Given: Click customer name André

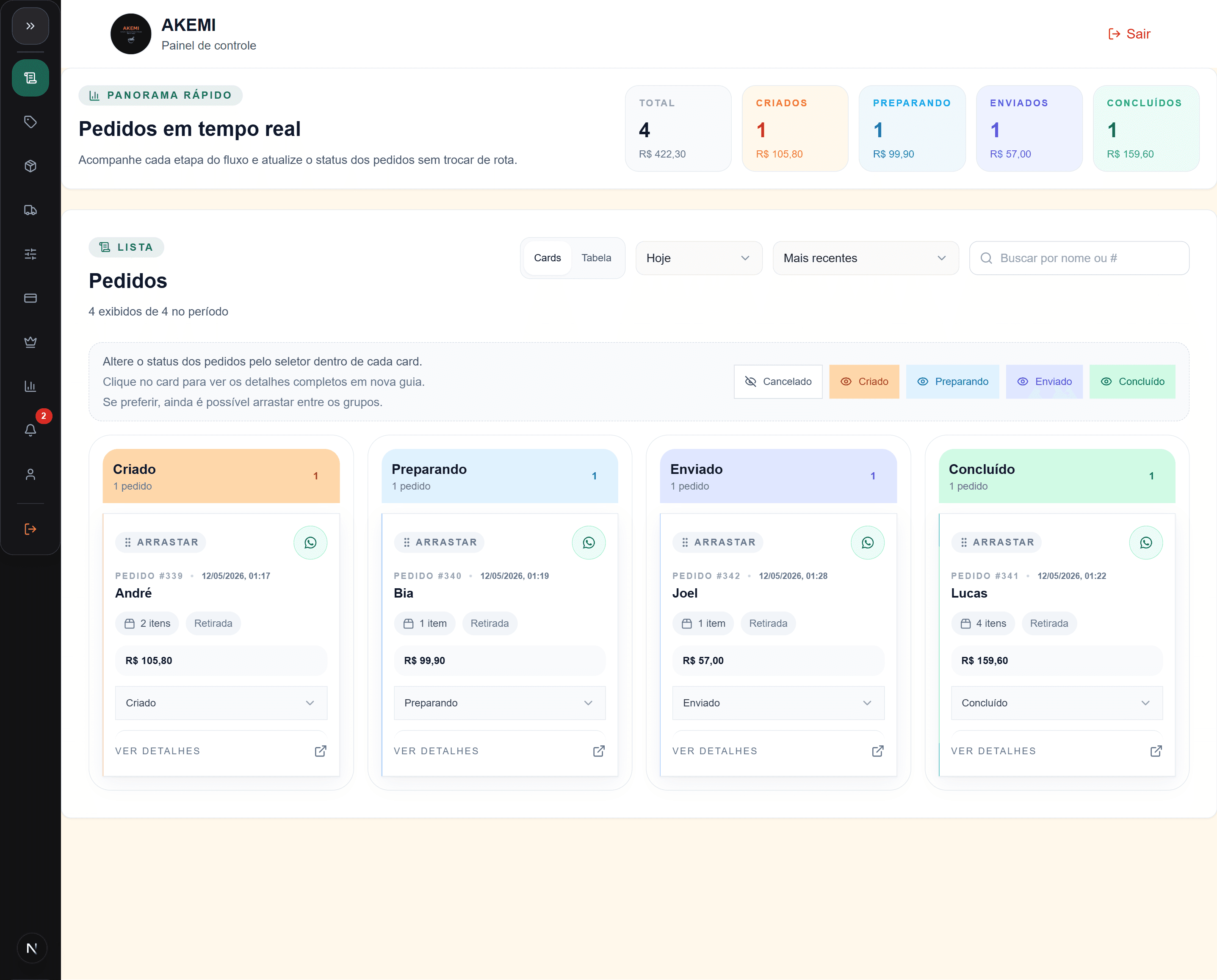Looking at the screenshot, I should [133, 593].
